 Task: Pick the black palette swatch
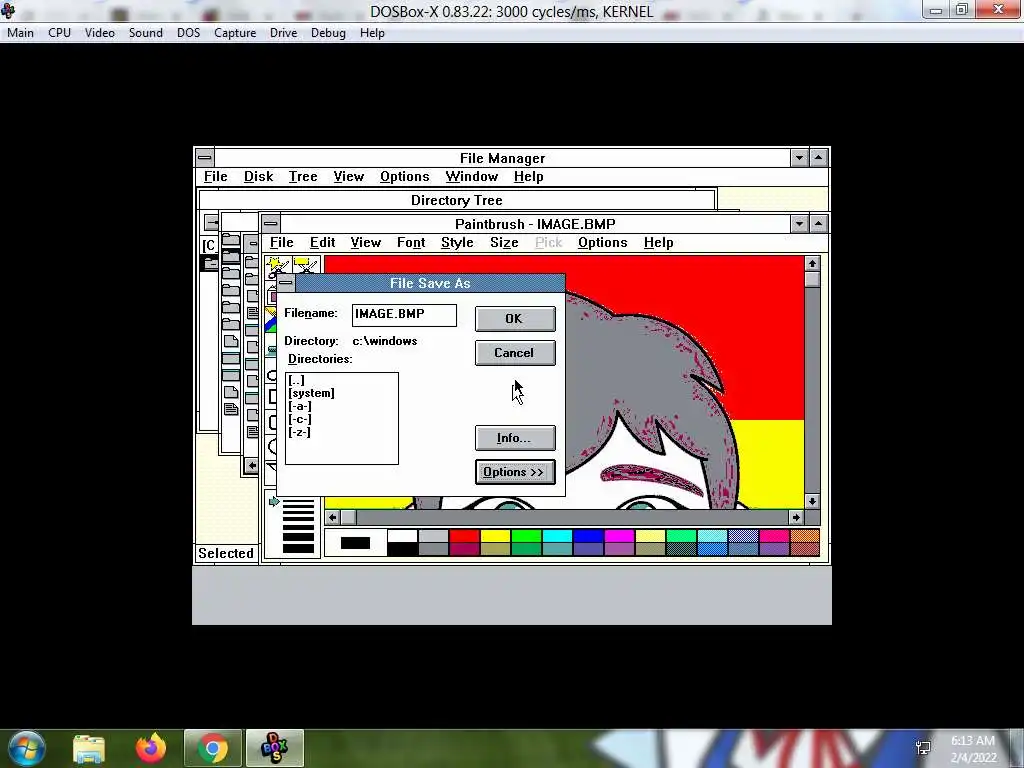tap(402, 549)
